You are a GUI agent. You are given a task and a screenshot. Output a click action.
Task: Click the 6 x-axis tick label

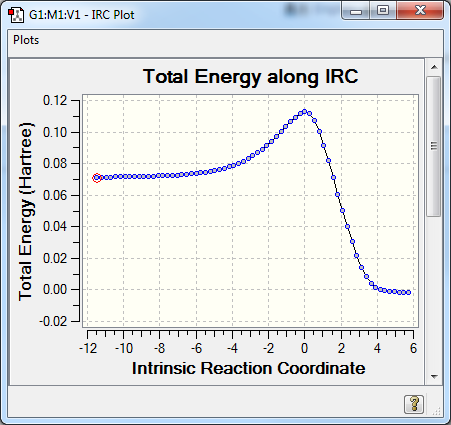[413, 349]
